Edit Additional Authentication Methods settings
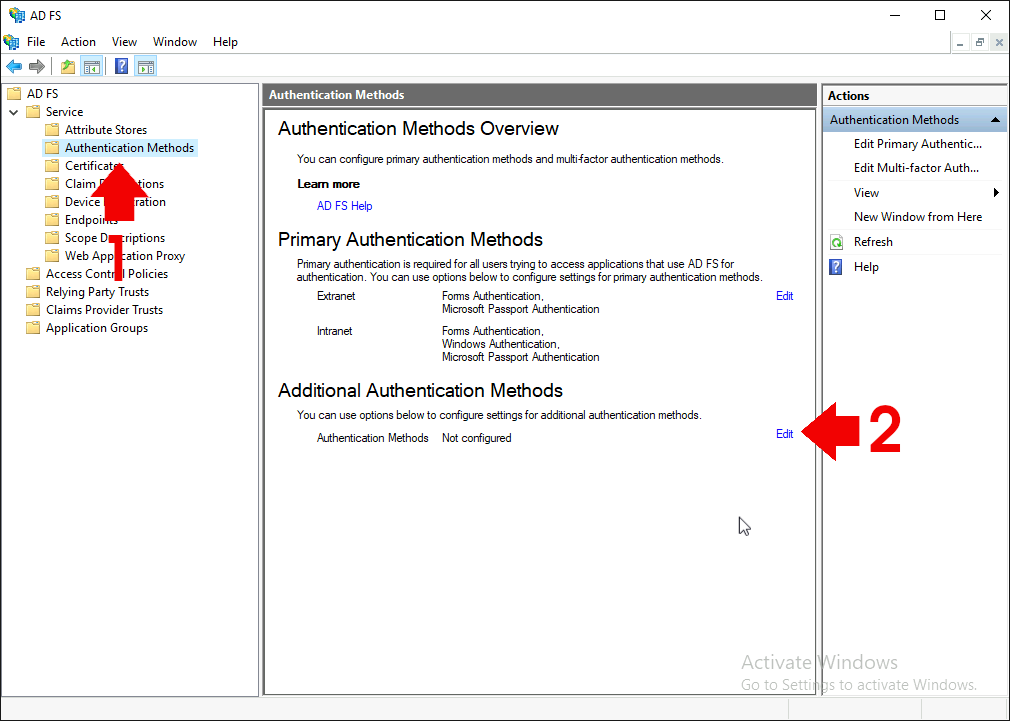This screenshot has width=1010, height=721. (x=784, y=434)
